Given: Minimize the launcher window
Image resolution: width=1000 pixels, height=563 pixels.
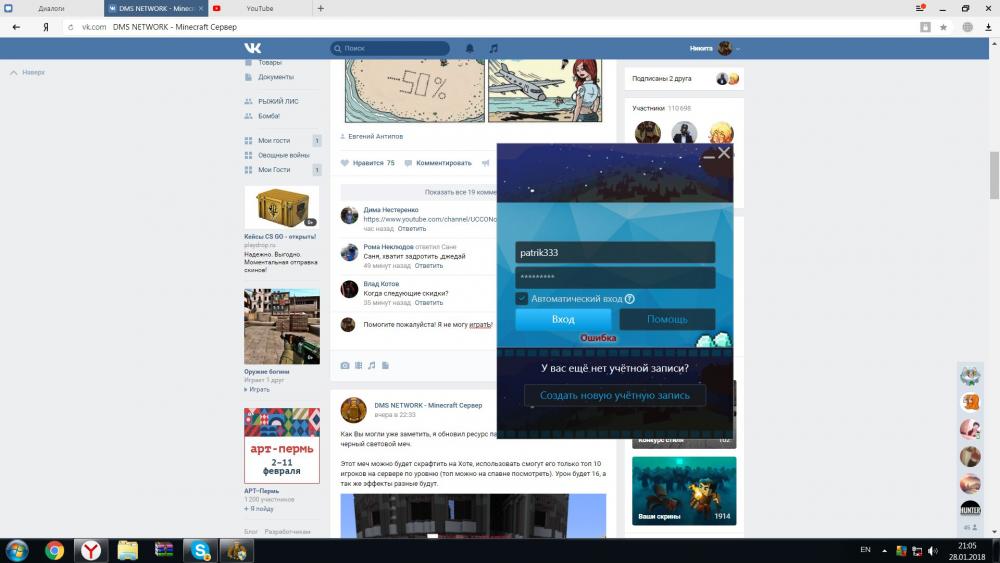Looking at the screenshot, I should click(709, 156).
